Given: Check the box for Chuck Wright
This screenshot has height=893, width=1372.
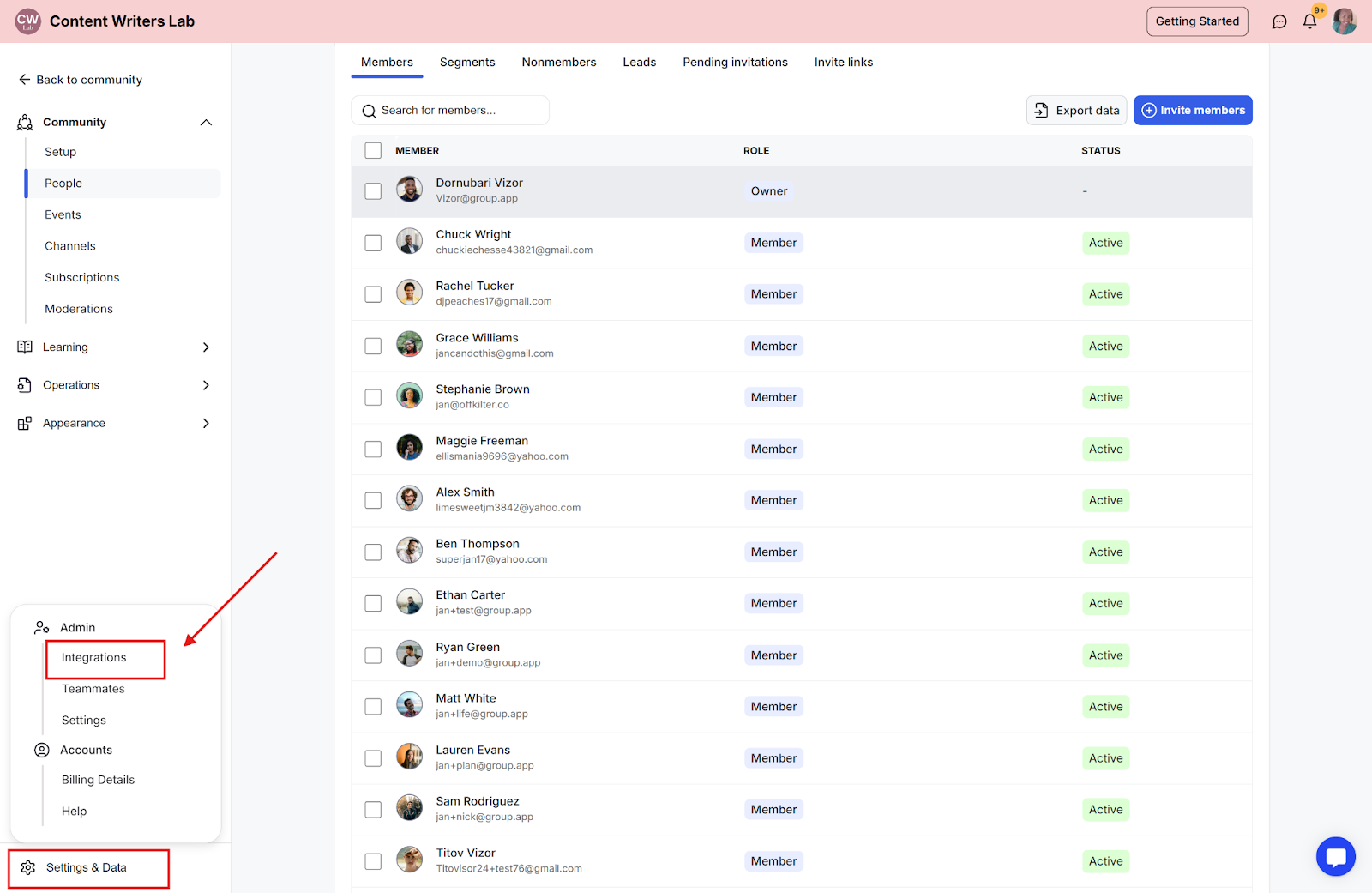Looking at the screenshot, I should pyautogui.click(x=373, y=243).
